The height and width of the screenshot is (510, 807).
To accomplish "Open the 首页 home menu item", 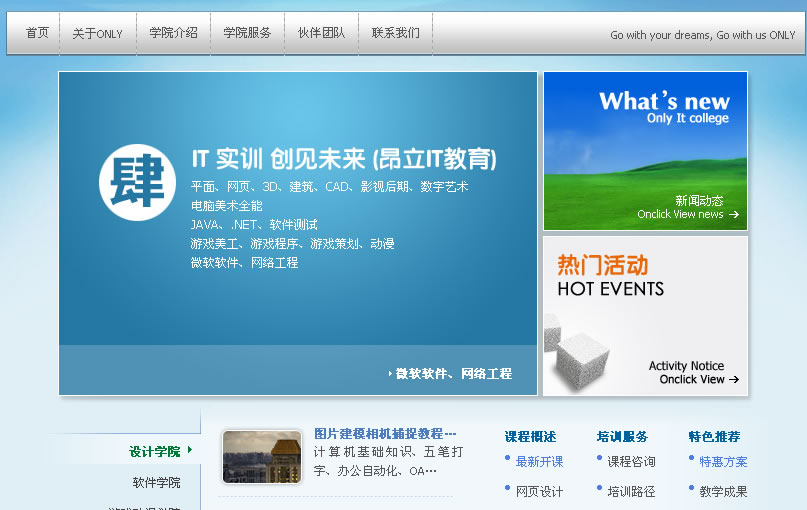I will (x=37, y=33).
